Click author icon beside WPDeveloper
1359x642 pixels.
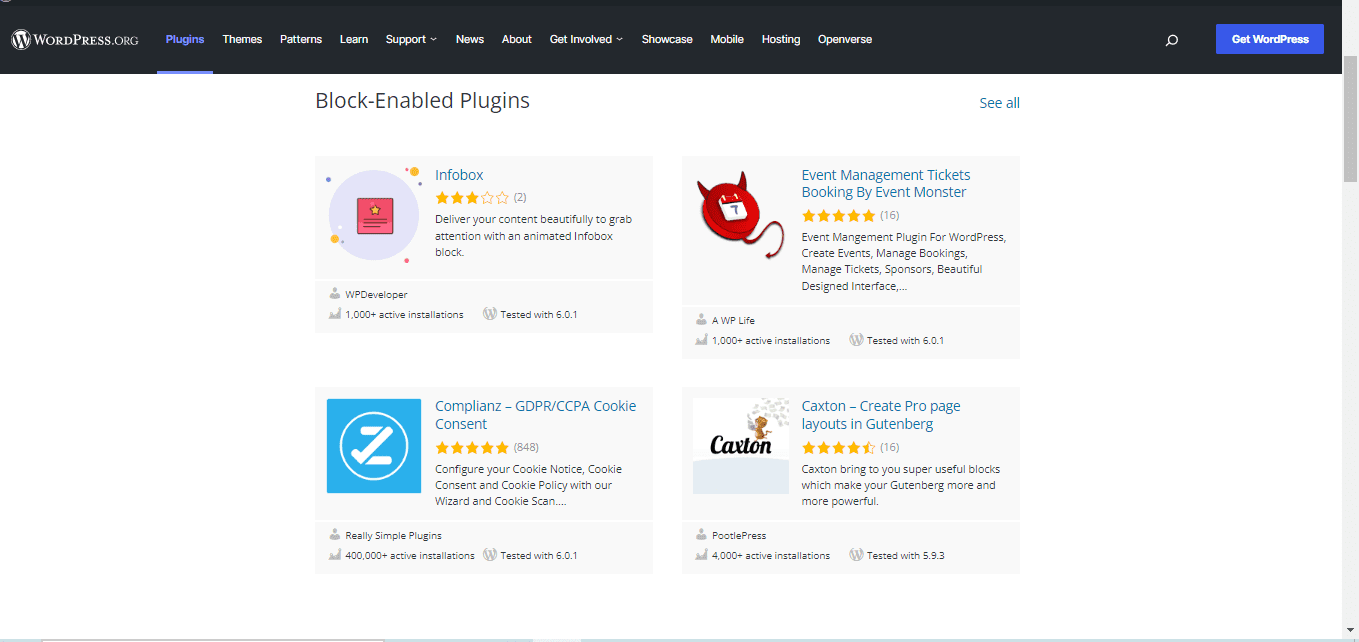335,294
